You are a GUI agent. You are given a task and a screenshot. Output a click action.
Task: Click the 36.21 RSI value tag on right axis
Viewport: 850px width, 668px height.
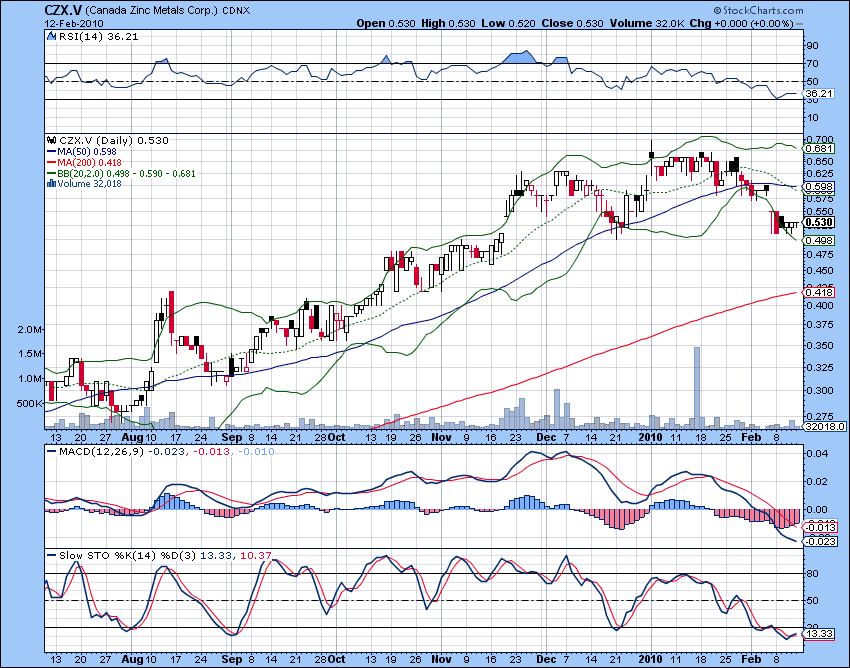pos(819,94)
